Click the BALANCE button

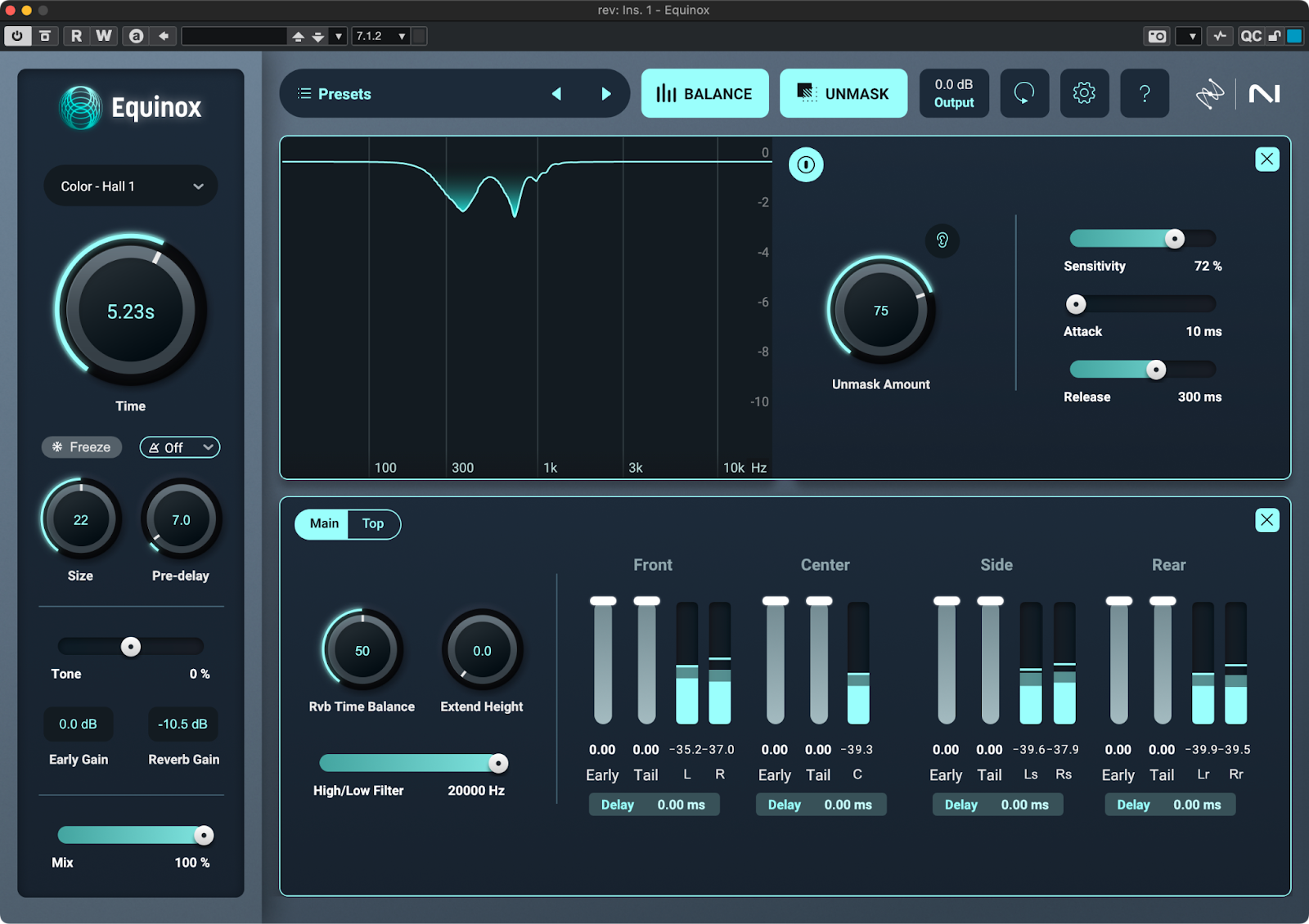704,94
